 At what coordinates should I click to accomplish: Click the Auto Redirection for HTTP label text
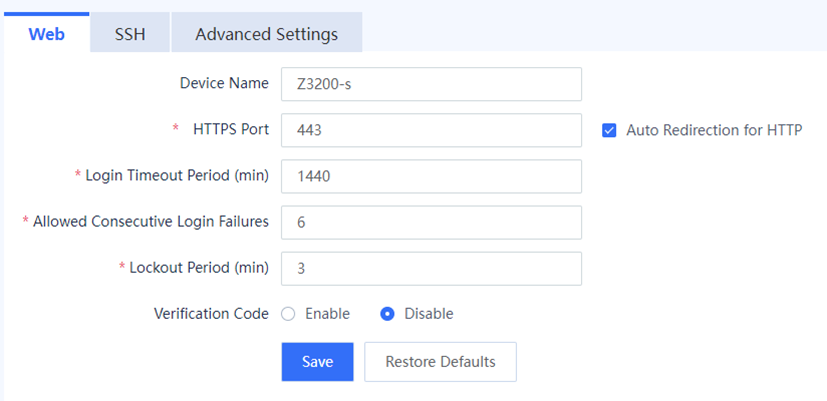tap(714, 130)
